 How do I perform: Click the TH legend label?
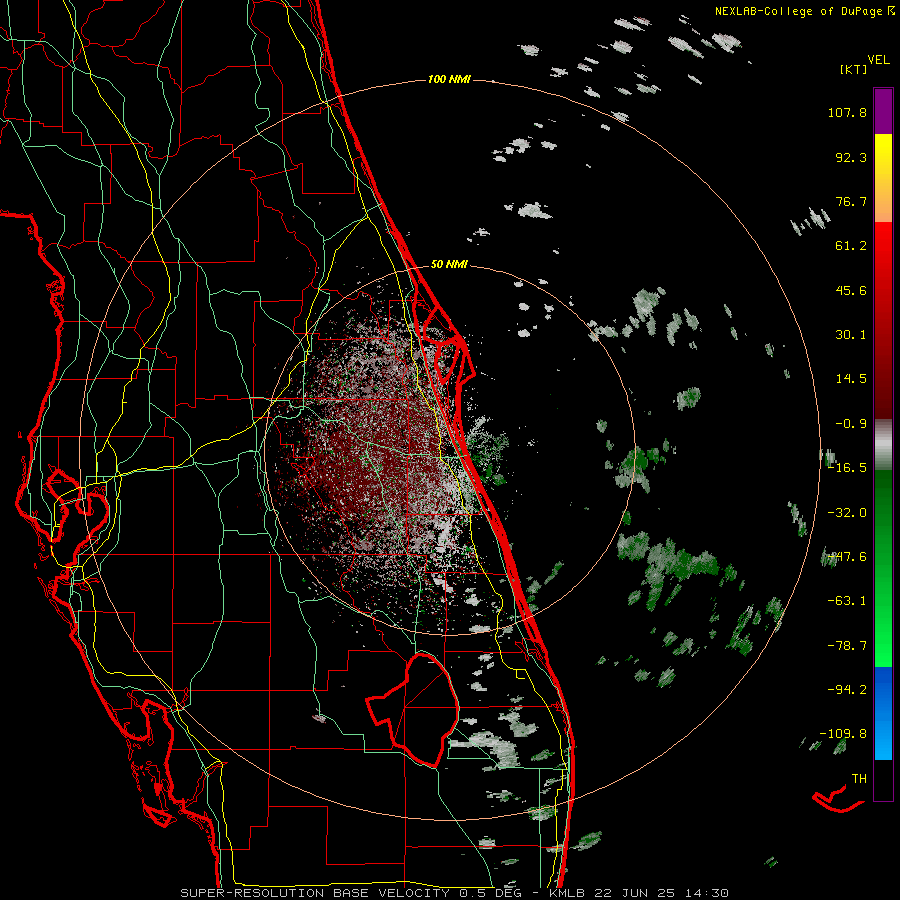pos(859,779)
